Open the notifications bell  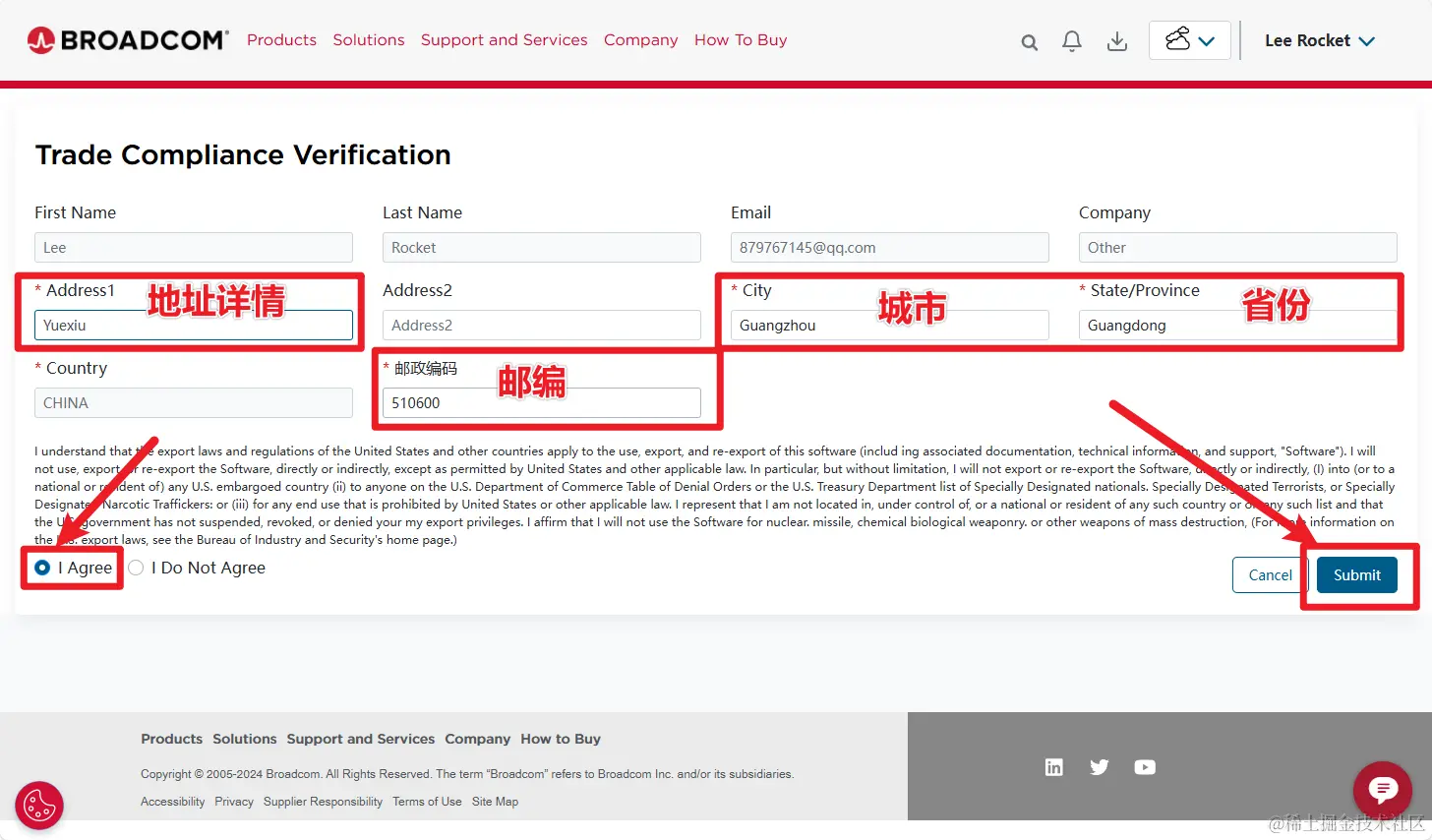1072,41
